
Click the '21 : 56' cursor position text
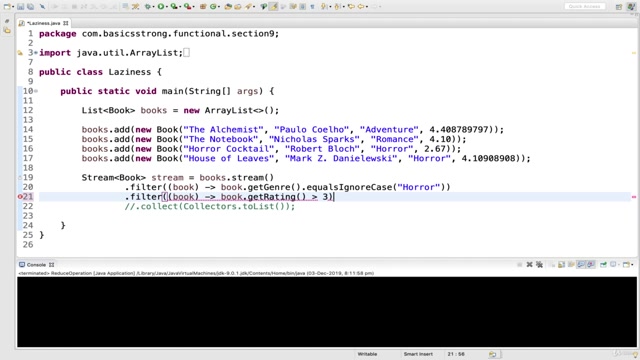click(x=456, y=354)
